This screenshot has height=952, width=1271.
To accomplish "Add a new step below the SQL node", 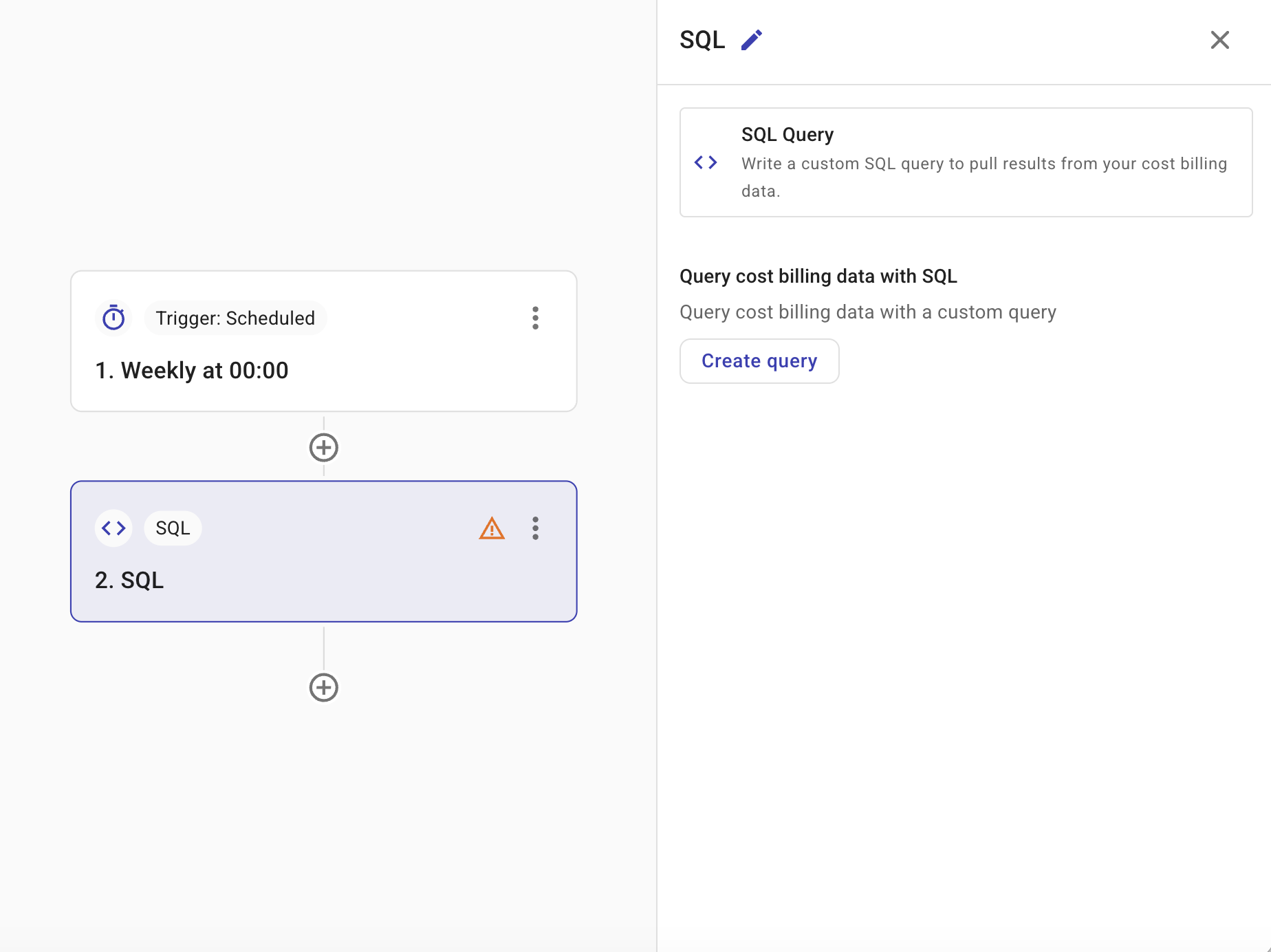I will pos(323,687).
